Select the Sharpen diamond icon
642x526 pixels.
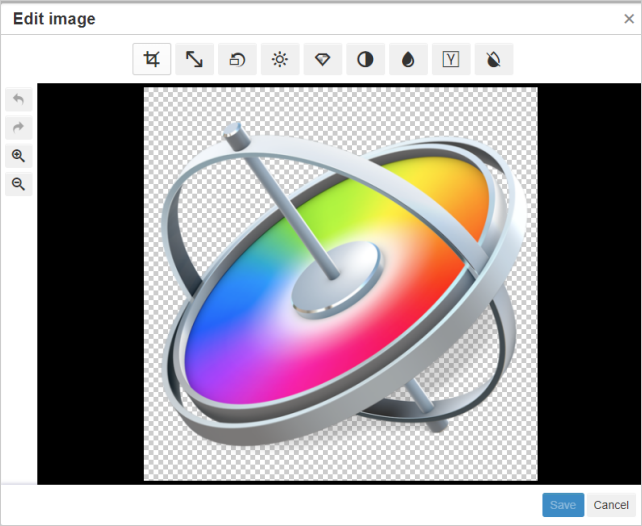coord(323,59)
